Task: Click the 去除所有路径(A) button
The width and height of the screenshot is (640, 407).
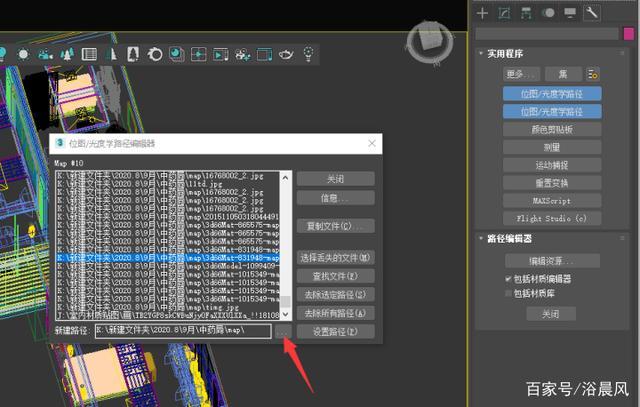Action: 336,314
